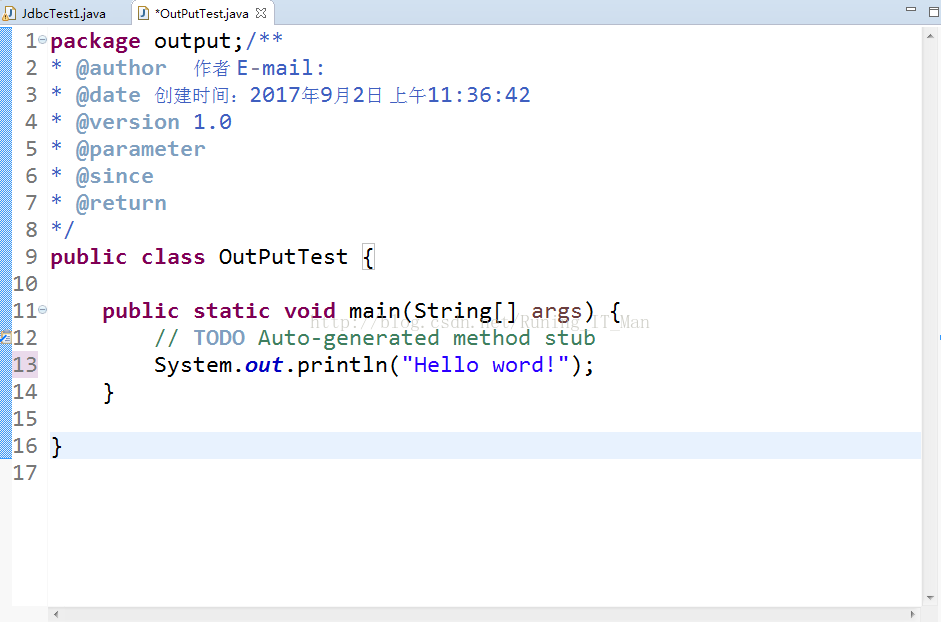
Task: Click the "Hello word!" string literal
Action: [x=485, y=366]
